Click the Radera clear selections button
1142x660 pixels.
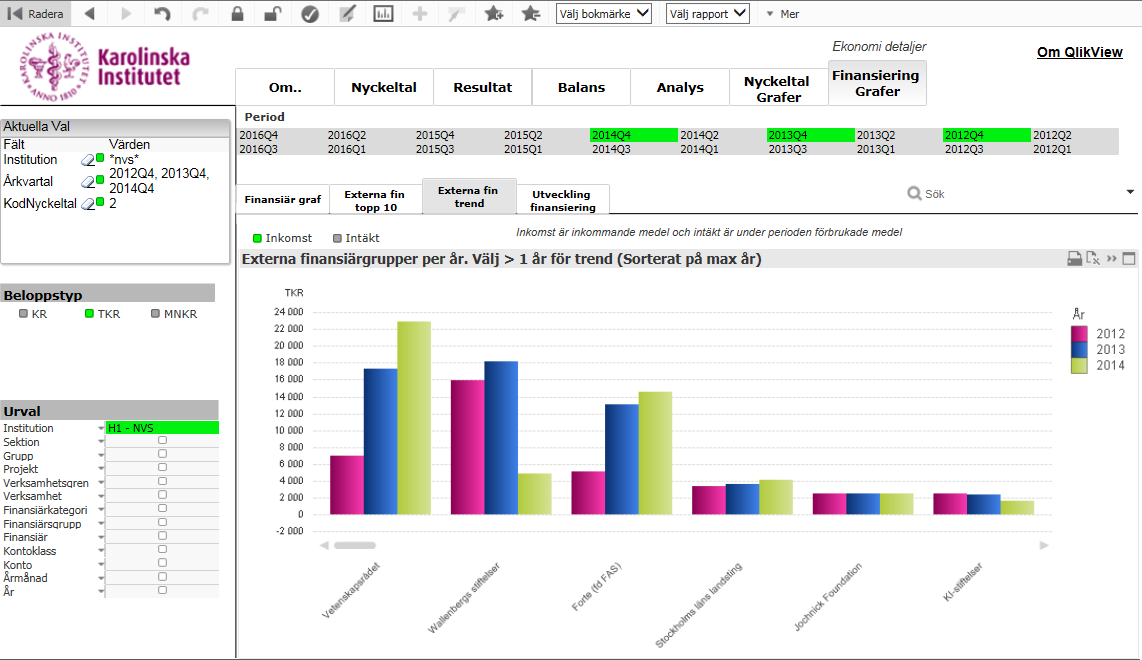34,14
